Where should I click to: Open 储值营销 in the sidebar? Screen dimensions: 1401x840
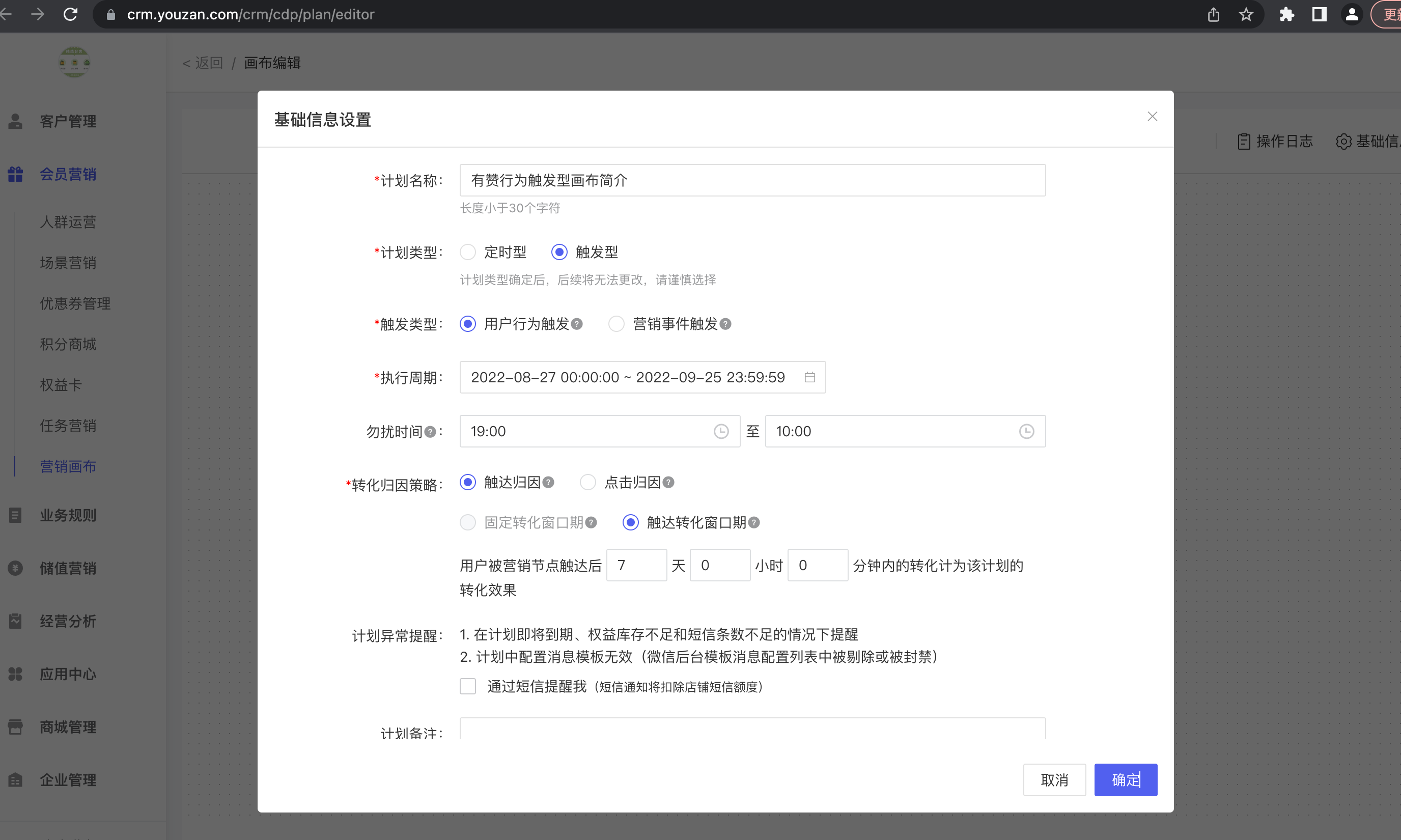pyautogui.click(x=68, y=568)
